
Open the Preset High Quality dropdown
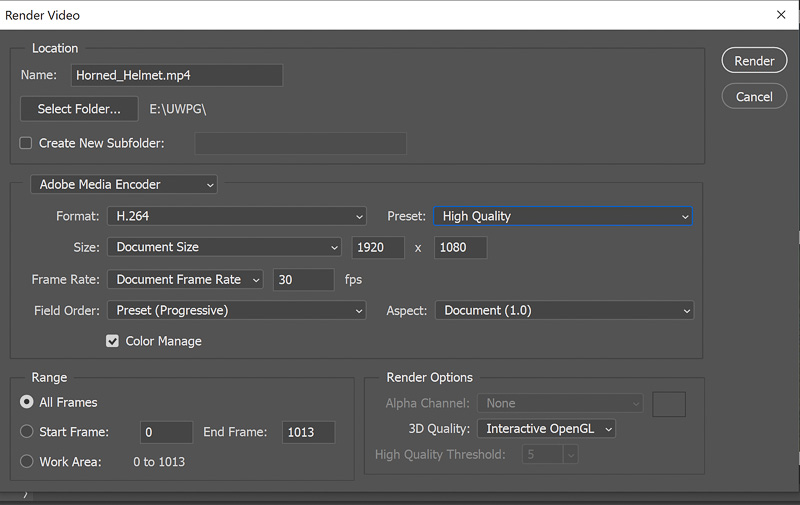pos(564,216)
